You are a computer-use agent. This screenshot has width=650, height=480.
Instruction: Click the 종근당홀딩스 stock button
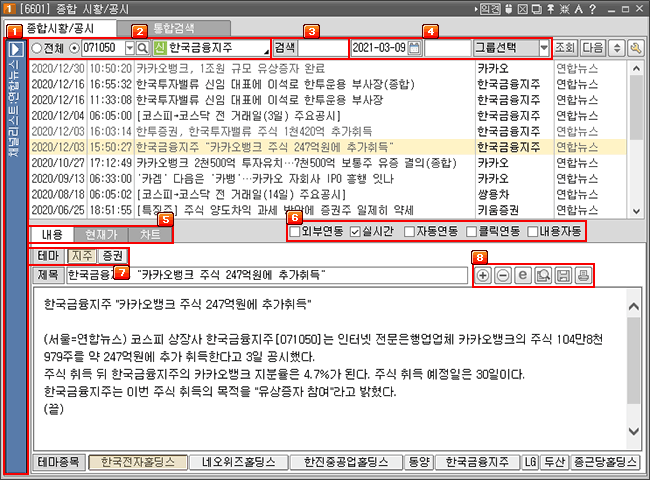(x=605, y=462)
